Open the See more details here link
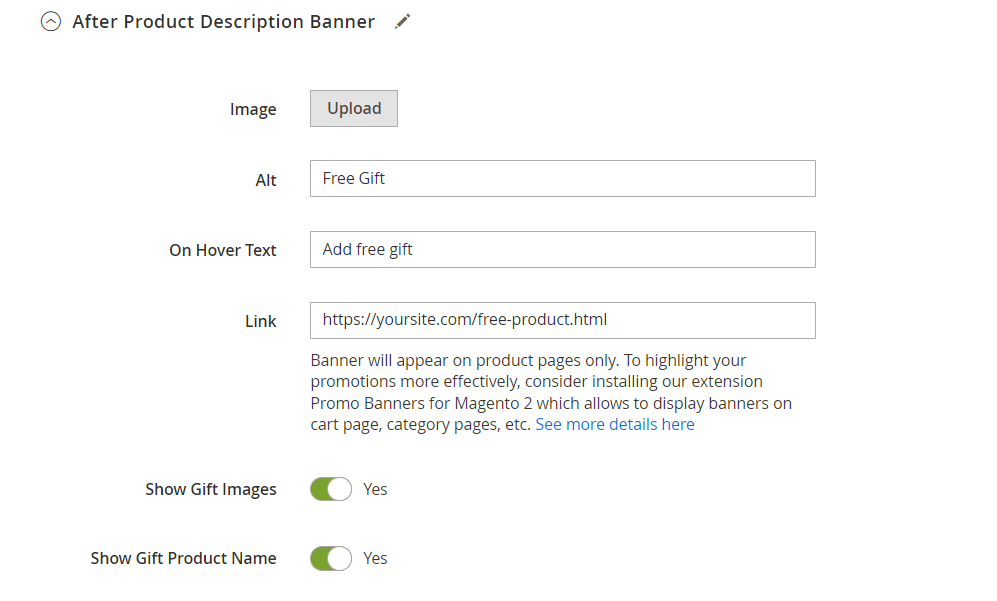 pyautogui.click(x=615, y=424)
